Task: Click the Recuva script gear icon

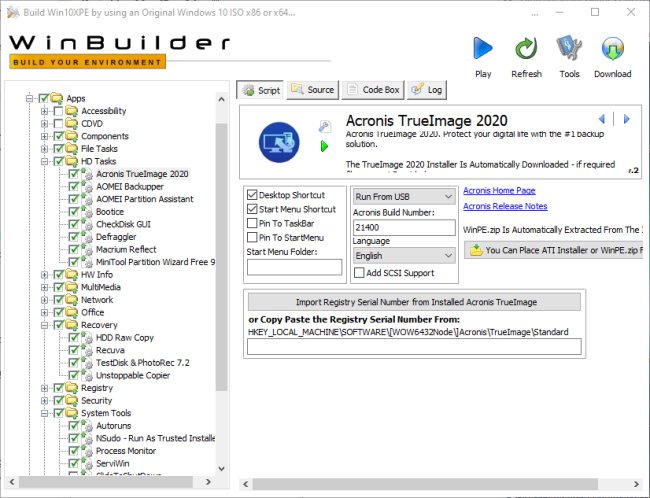Action: click(87, 350)
